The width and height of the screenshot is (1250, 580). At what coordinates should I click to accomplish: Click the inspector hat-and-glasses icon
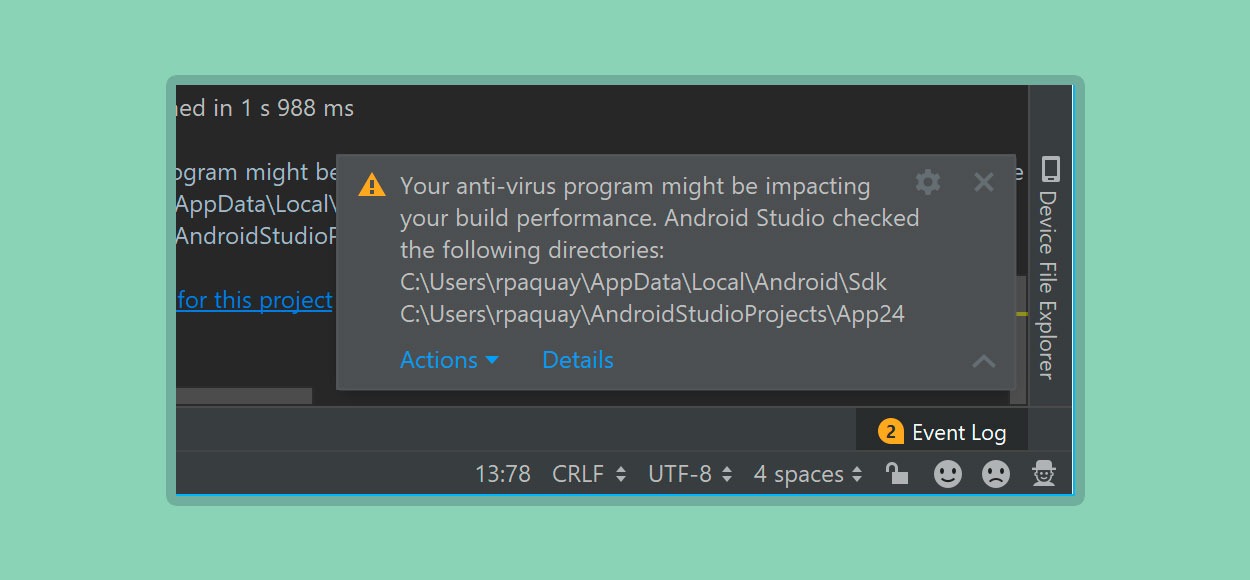pyautogui.click(x=1044, y=473)
